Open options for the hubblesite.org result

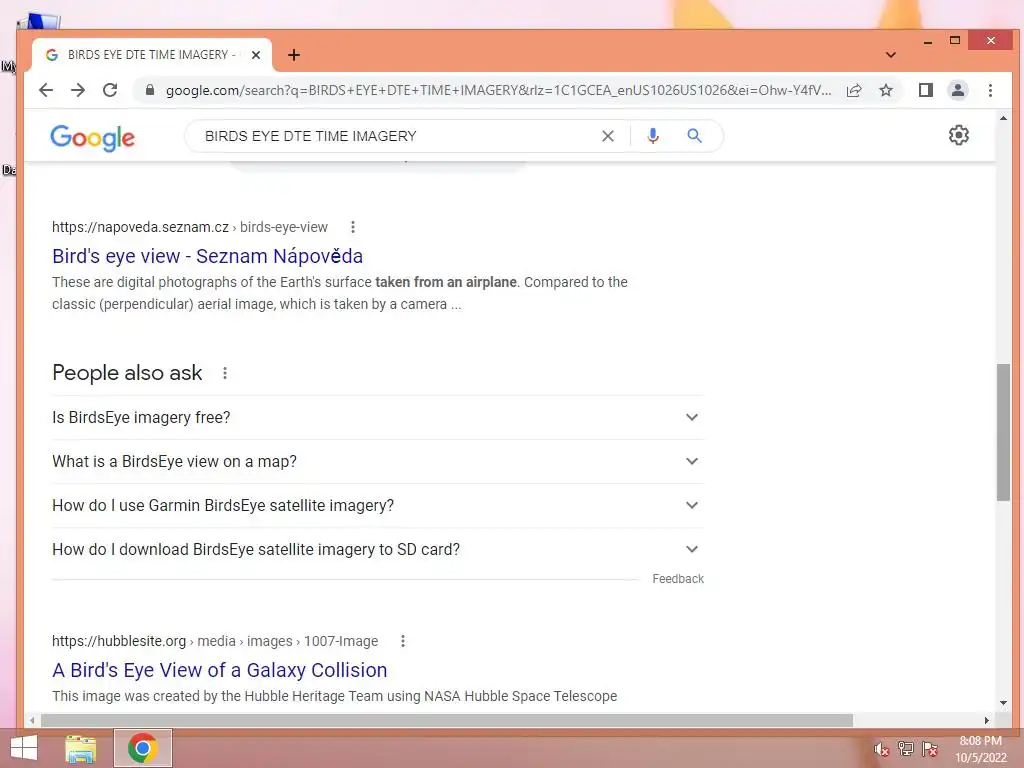(x=402, y=641)
